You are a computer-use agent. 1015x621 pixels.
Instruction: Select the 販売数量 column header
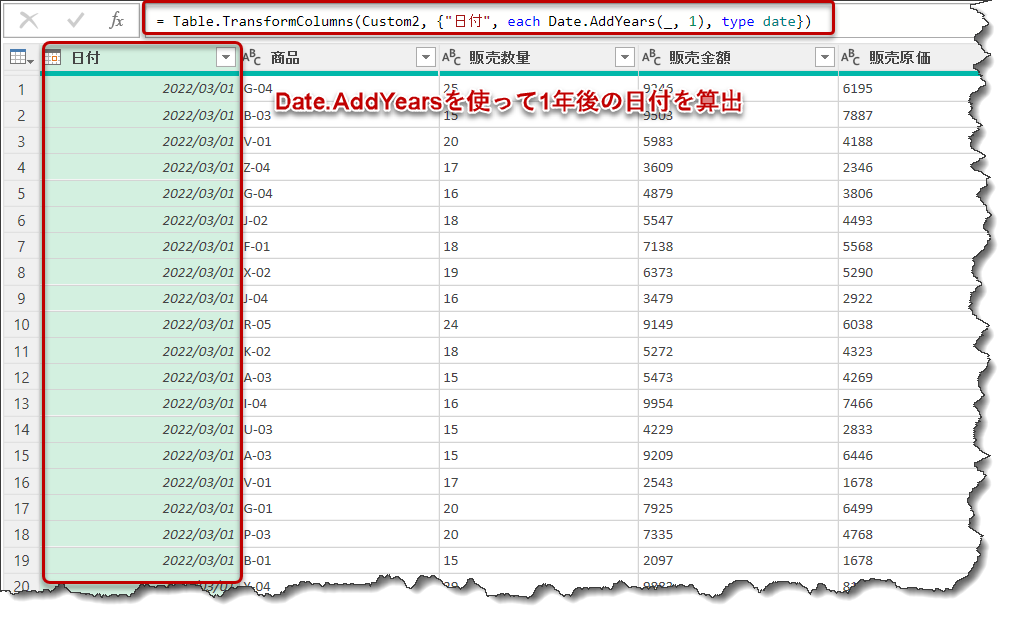539,58
